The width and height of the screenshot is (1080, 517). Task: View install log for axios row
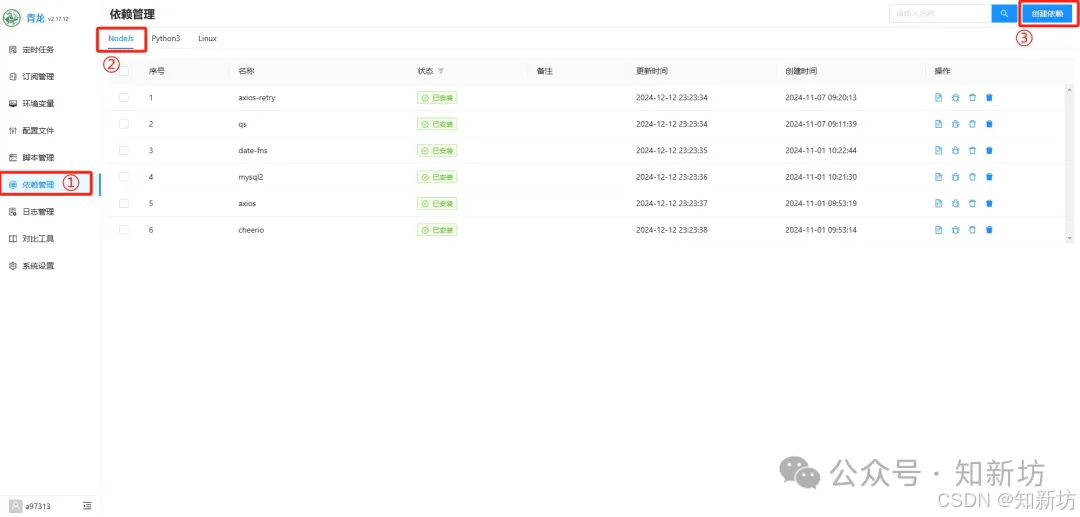pyautogui.click(x=938, y=203)
